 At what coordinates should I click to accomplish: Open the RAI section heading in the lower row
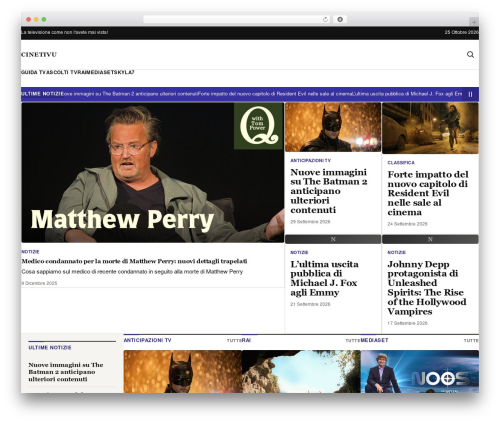pos(246,340)
